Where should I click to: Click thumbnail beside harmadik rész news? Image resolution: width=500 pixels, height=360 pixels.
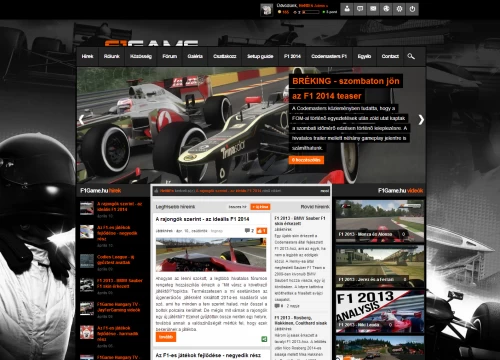(x=87, y=332)
